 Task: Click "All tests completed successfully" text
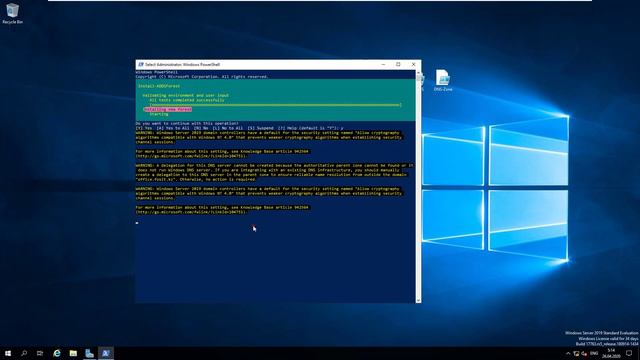coord(187,100)
